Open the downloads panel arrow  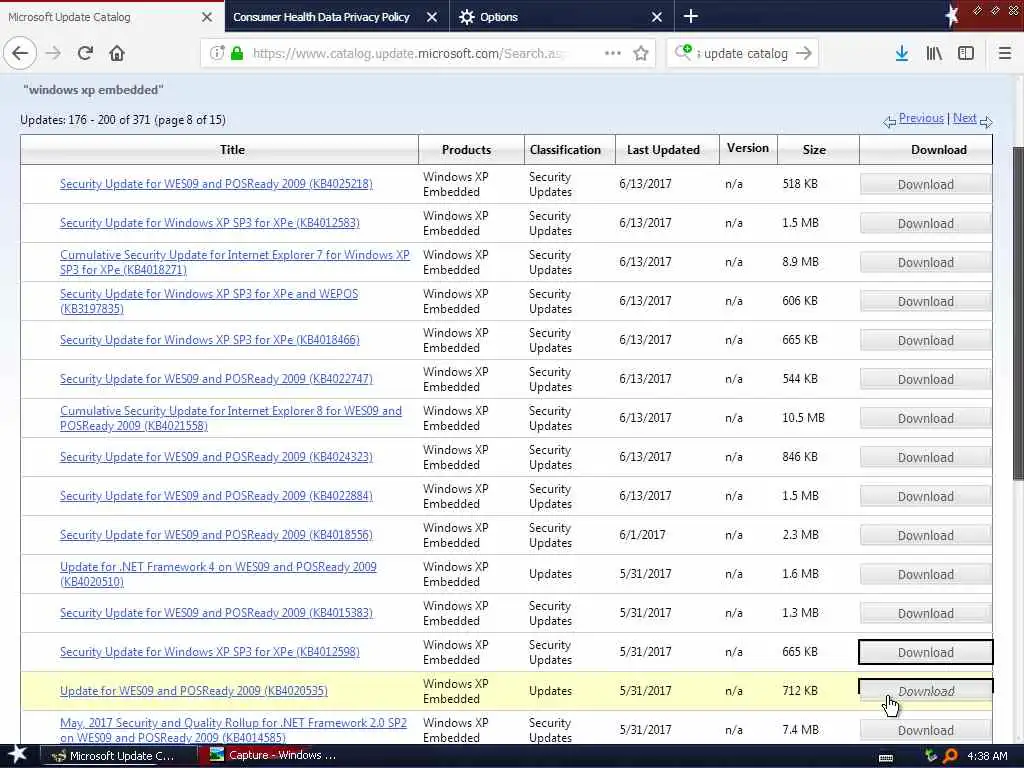(x=902, y=54)
